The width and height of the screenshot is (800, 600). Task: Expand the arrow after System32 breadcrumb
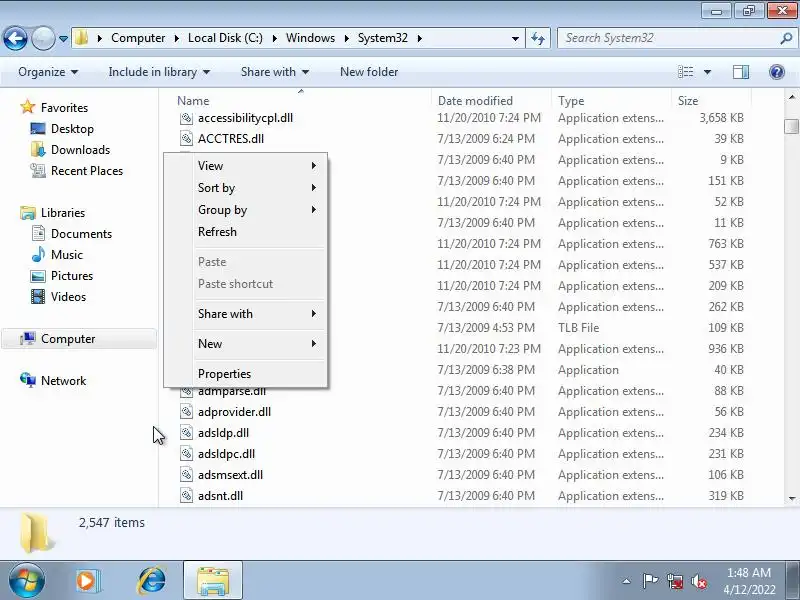pos(419,38)
